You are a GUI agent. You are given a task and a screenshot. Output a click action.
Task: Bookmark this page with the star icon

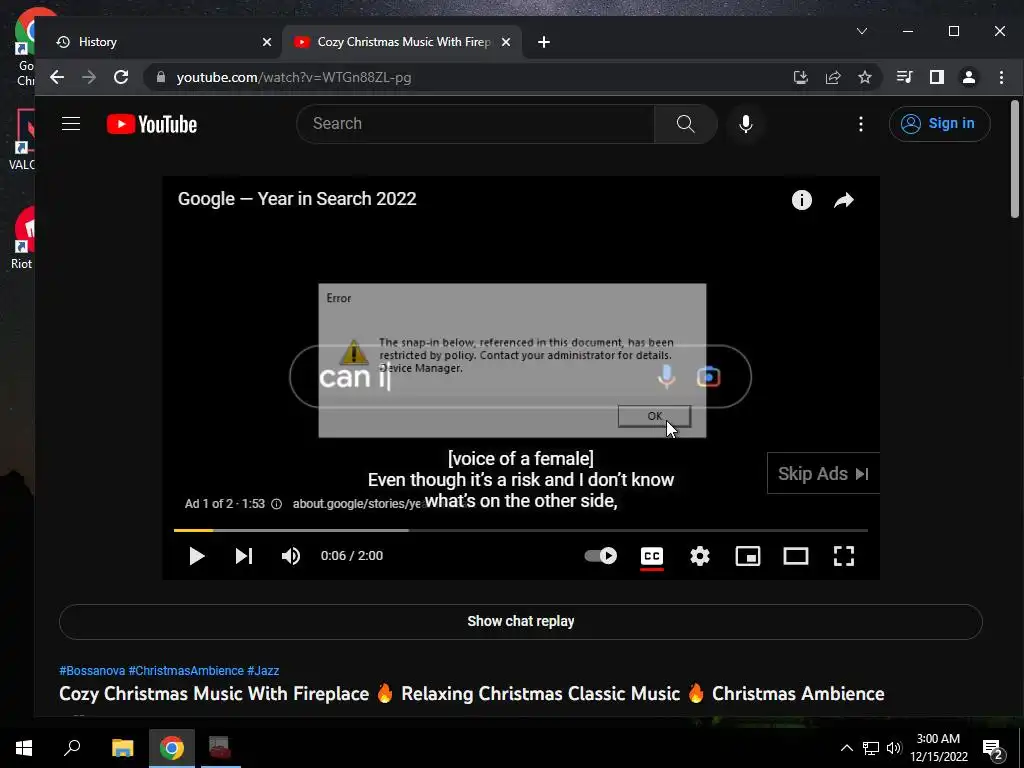coord(865,77)
